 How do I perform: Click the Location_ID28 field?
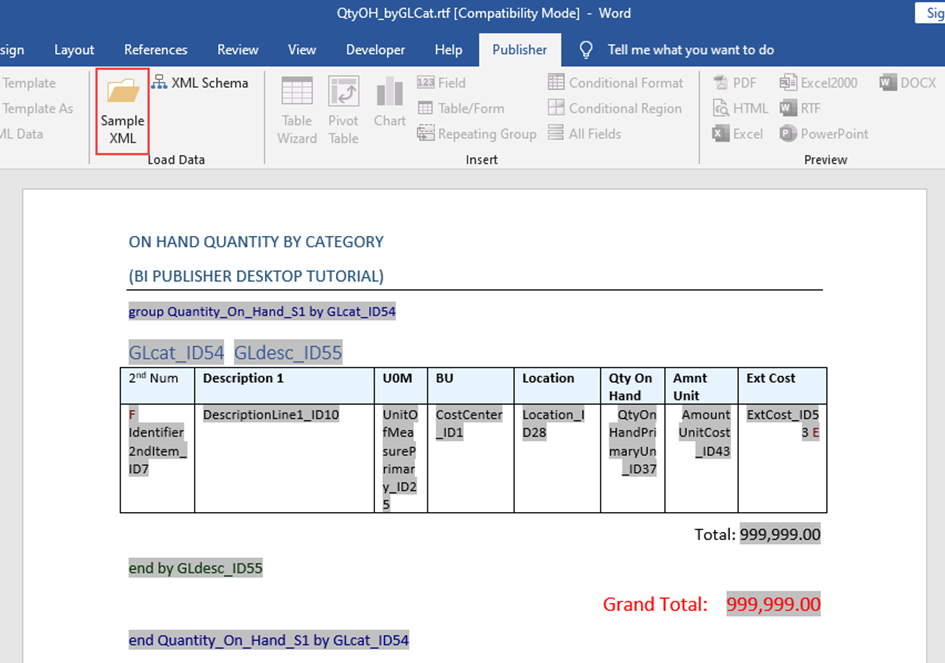coord(553,424)
